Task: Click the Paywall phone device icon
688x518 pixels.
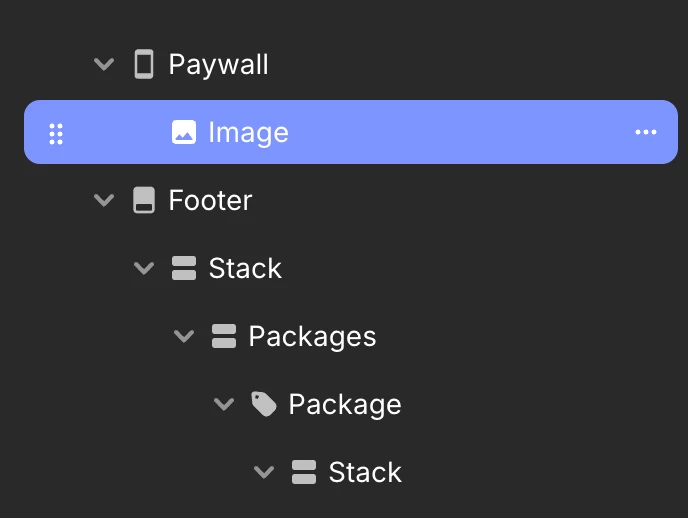Action: coord(143,64)
